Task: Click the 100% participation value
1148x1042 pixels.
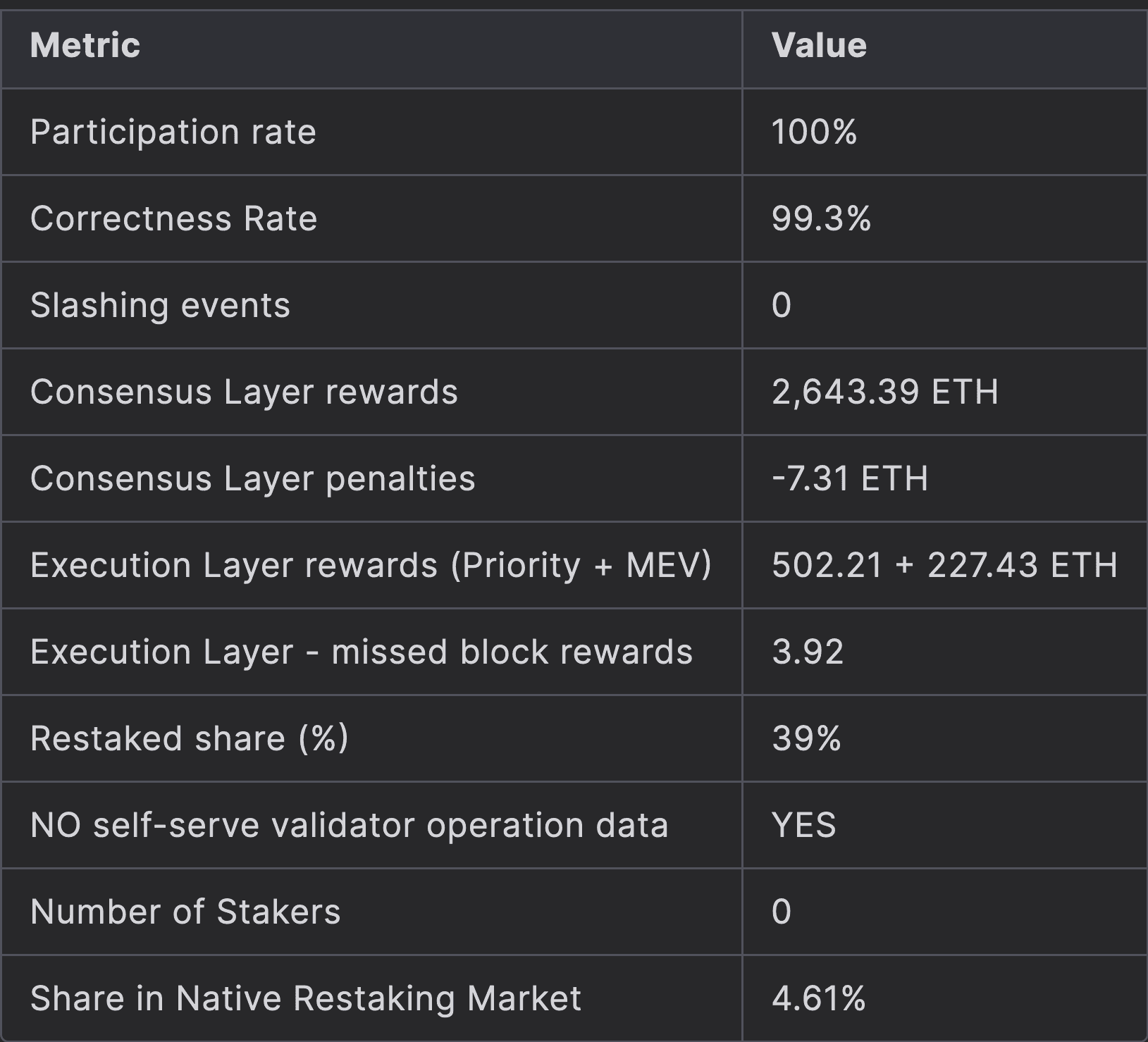Action: [x=814, y=132]
